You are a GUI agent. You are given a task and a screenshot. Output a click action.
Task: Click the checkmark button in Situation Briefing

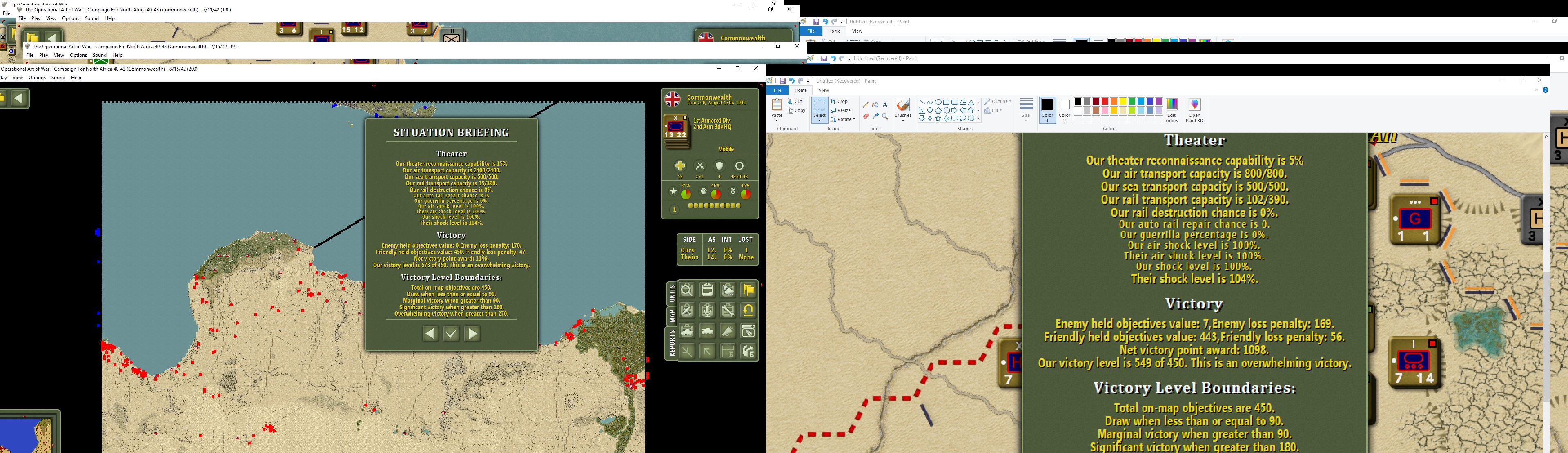tap(451, 334)
